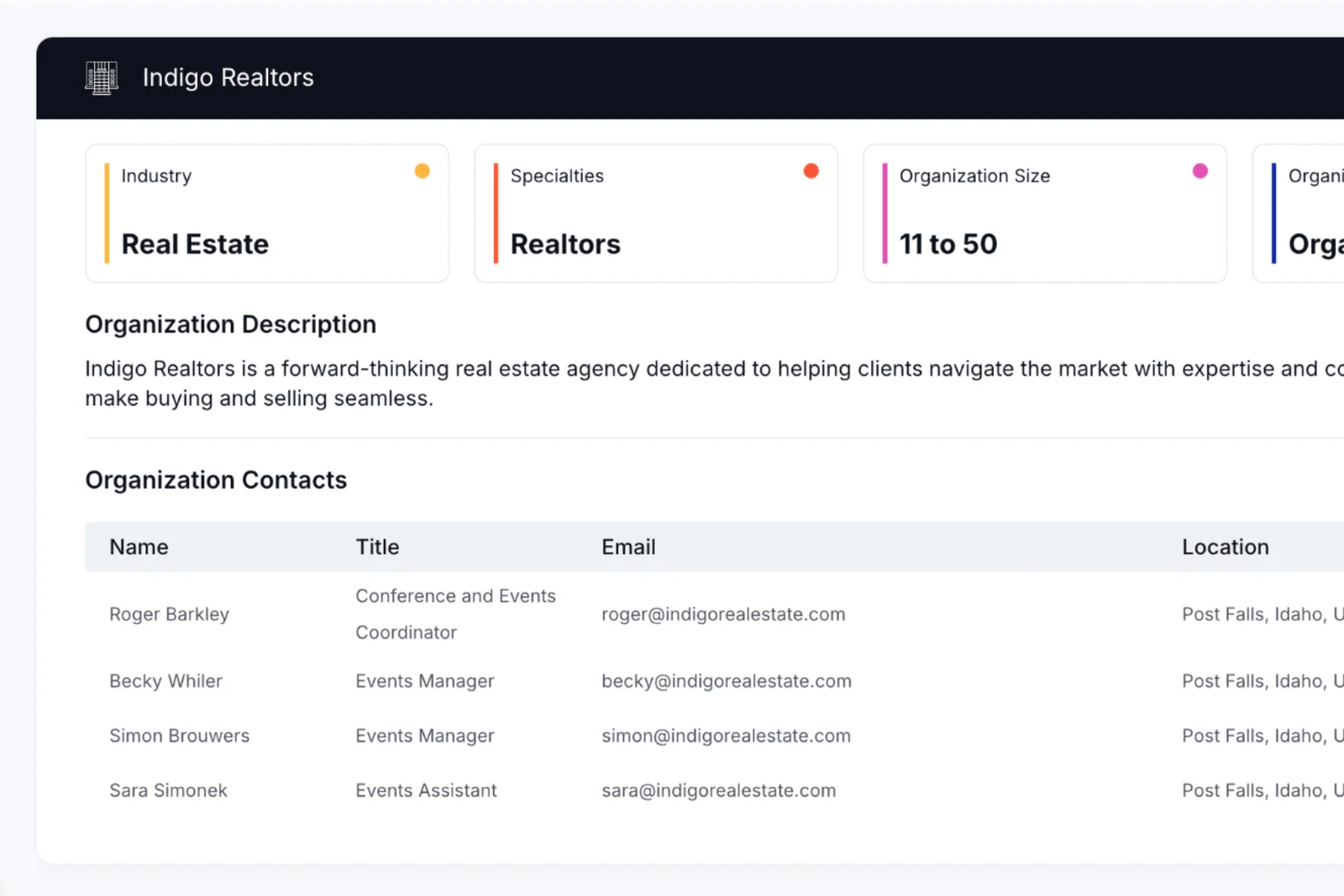
Task: Select contact Simon Brouwers
Action: pyautogui.click(x=179, y=736)
